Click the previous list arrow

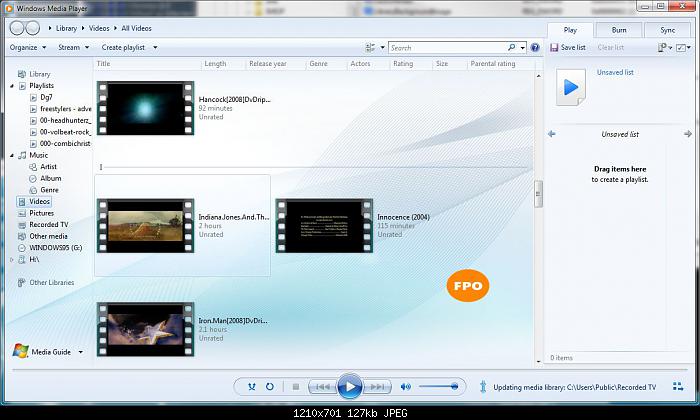coord(552,134)
